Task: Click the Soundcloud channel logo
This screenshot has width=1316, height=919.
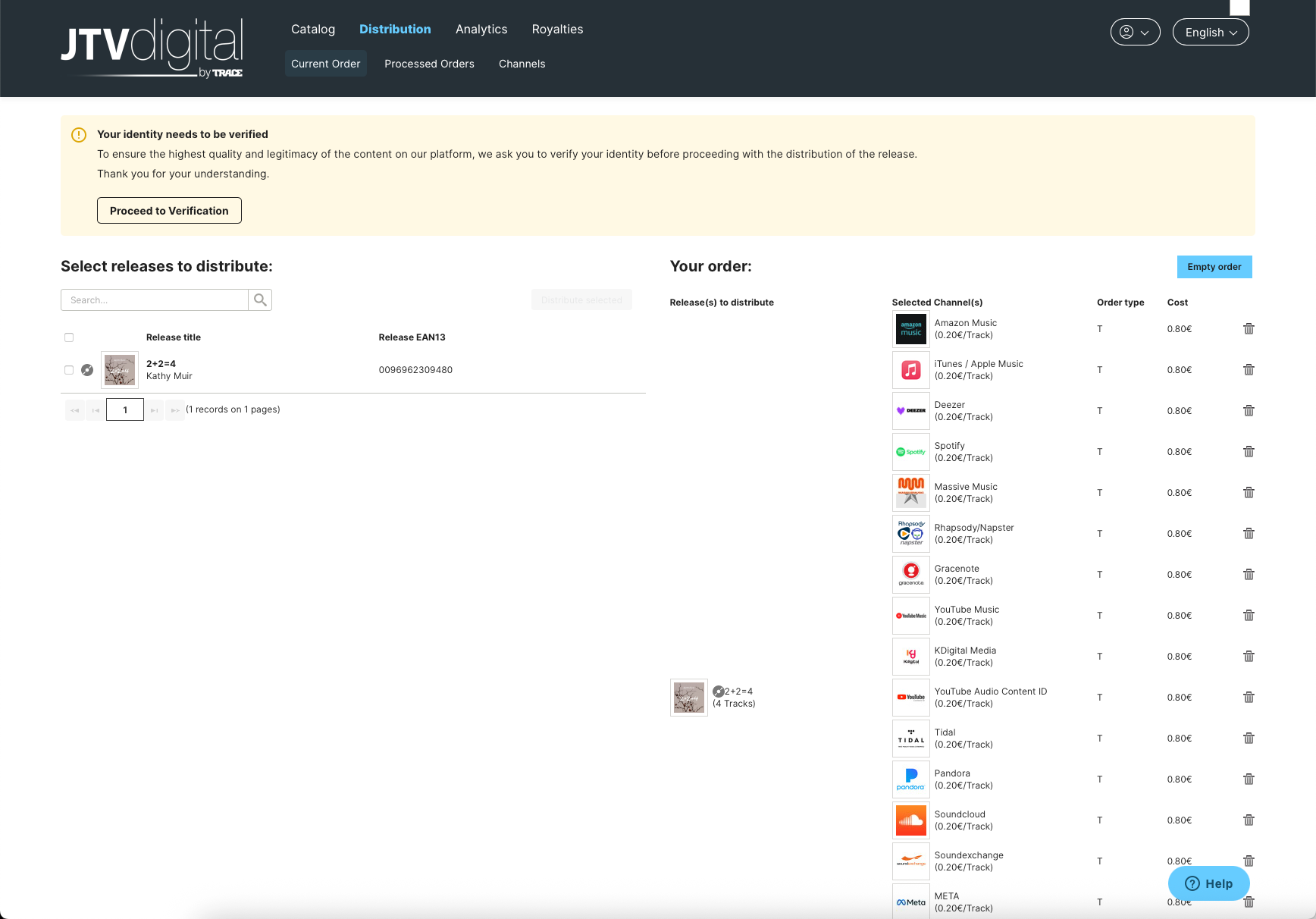Action: coord(910,820)
